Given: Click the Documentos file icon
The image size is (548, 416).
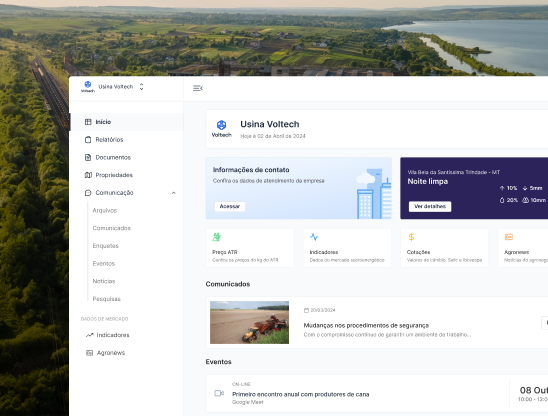Looking at the screenshot, I should 88,157.
